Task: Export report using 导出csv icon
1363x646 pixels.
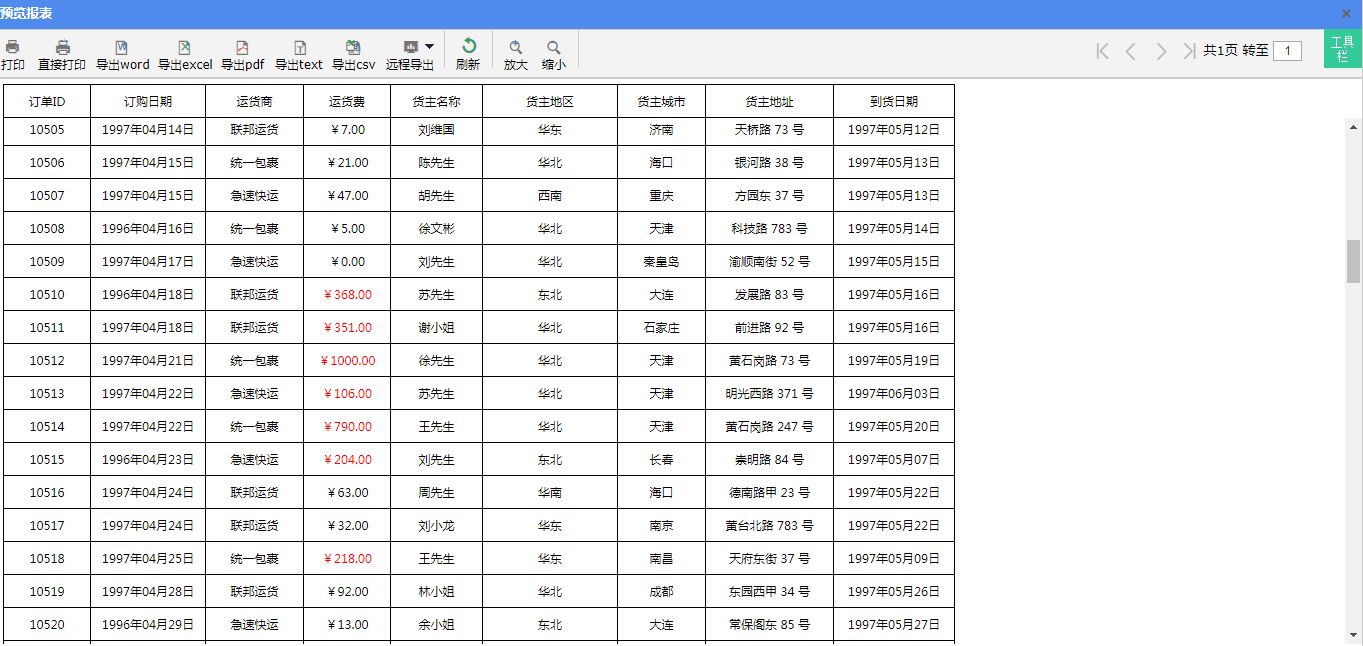Action: click(x=353, y=48)
